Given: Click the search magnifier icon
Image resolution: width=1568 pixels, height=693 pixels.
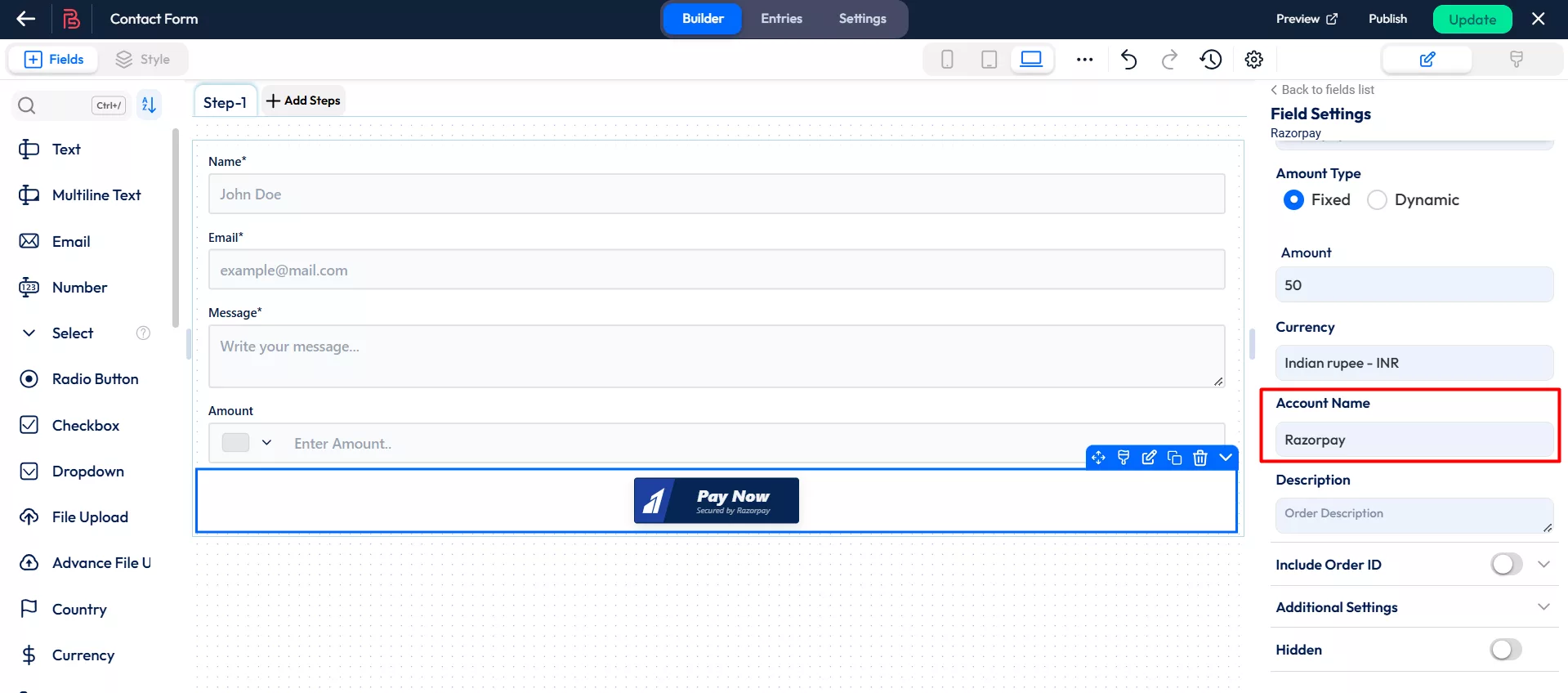Looking at the screenshot, I should pyautogui.click(x=27, y=105).
